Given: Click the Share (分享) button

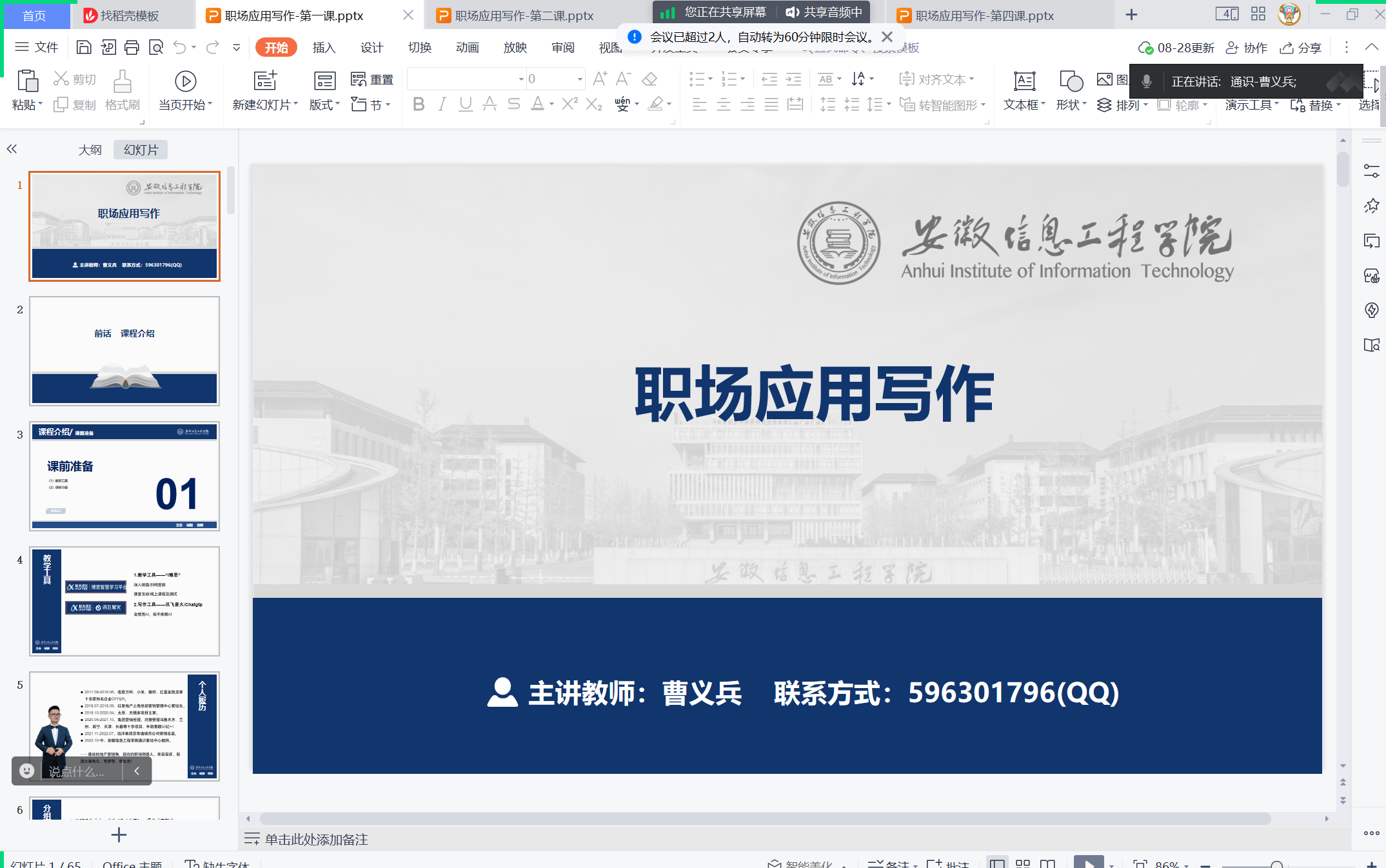Looking at the screenshot, I should (1301, 48).
